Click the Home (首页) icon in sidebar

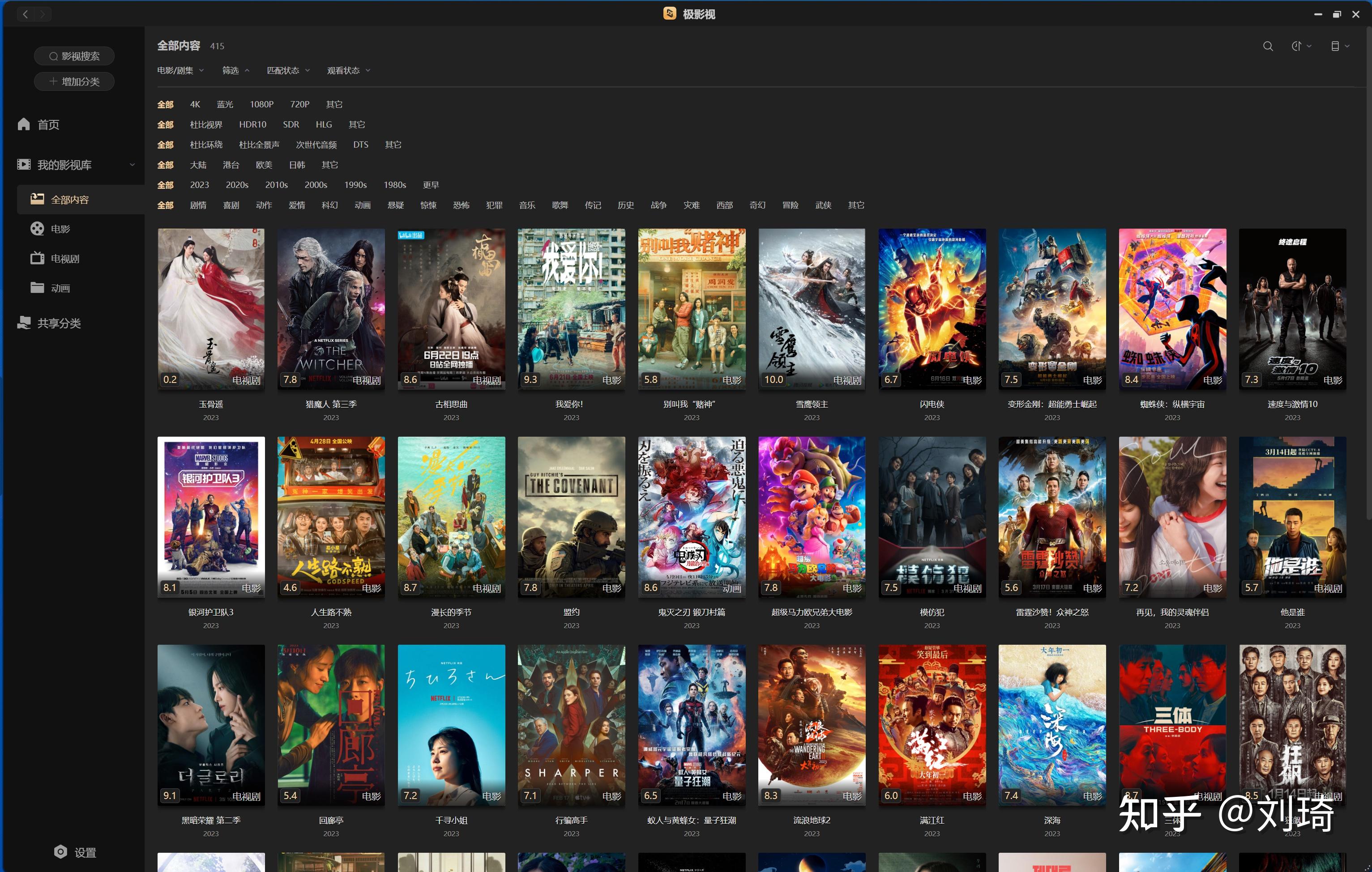[24, 124]
